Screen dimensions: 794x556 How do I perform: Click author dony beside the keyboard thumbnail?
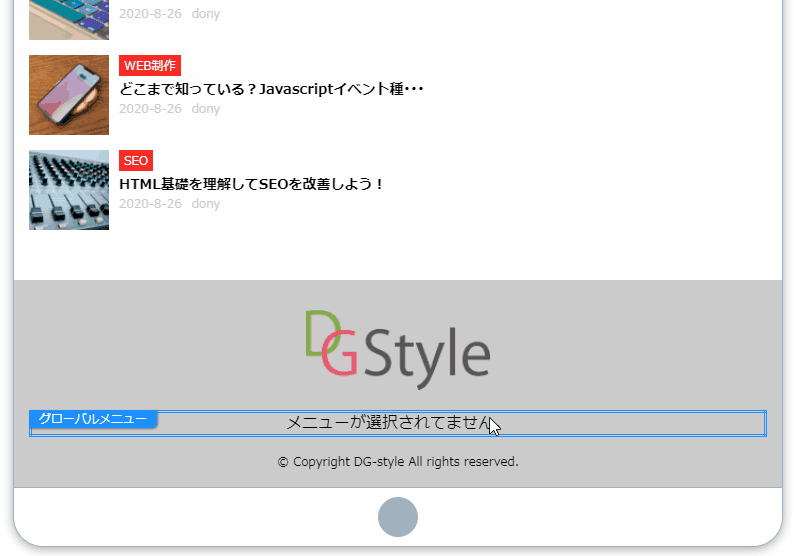coord(206,14)
